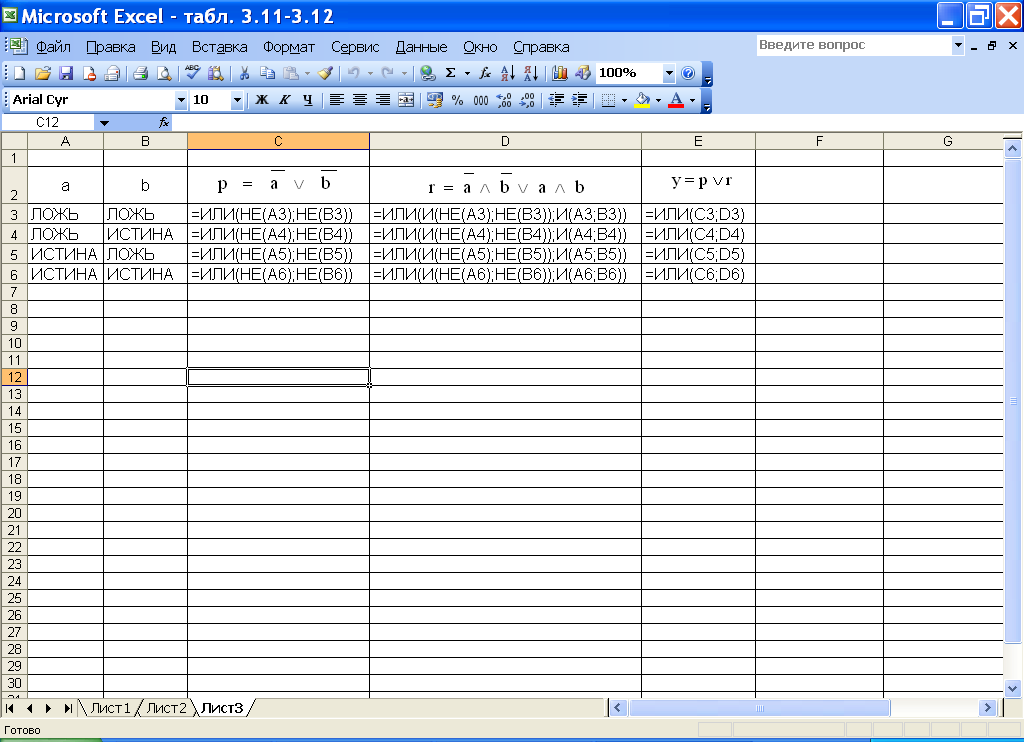Screen dimensions: 1024x742
Task: Insert function fx button in formula bar
Action: [x=163, y=122]
